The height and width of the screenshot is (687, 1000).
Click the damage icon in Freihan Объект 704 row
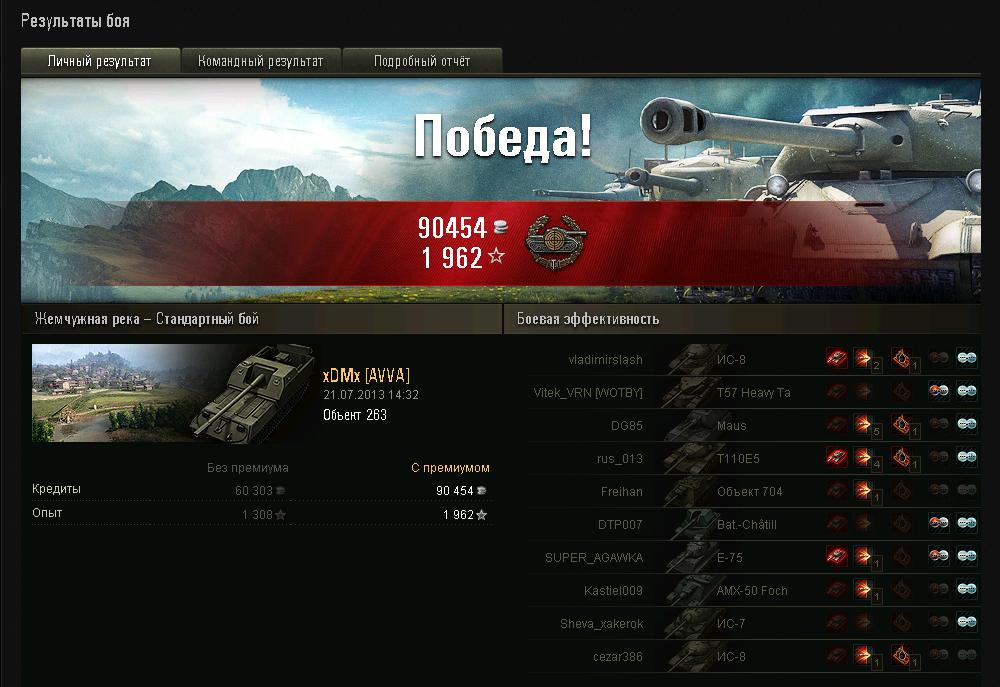click(x=863, y=490)
